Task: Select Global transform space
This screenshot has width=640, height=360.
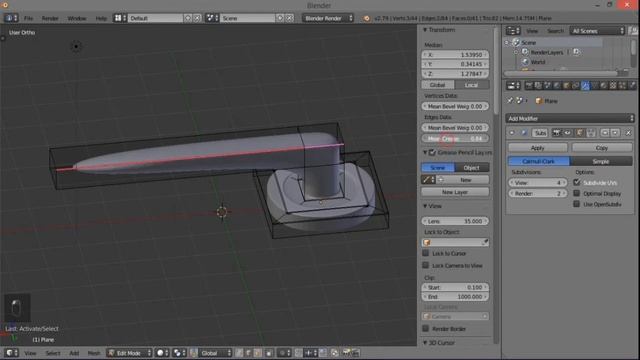Action: [x=438, y=85]
